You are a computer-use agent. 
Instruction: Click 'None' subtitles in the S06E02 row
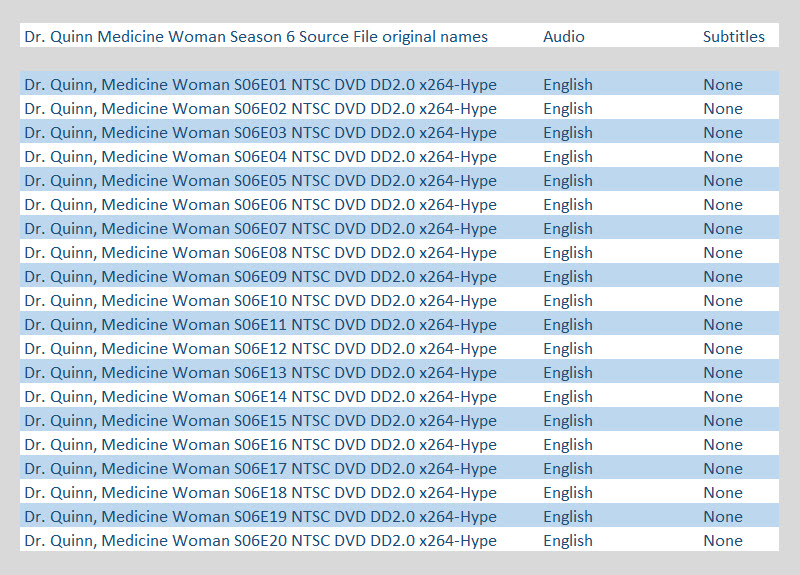pyautogui.click(x=723, y=108)
